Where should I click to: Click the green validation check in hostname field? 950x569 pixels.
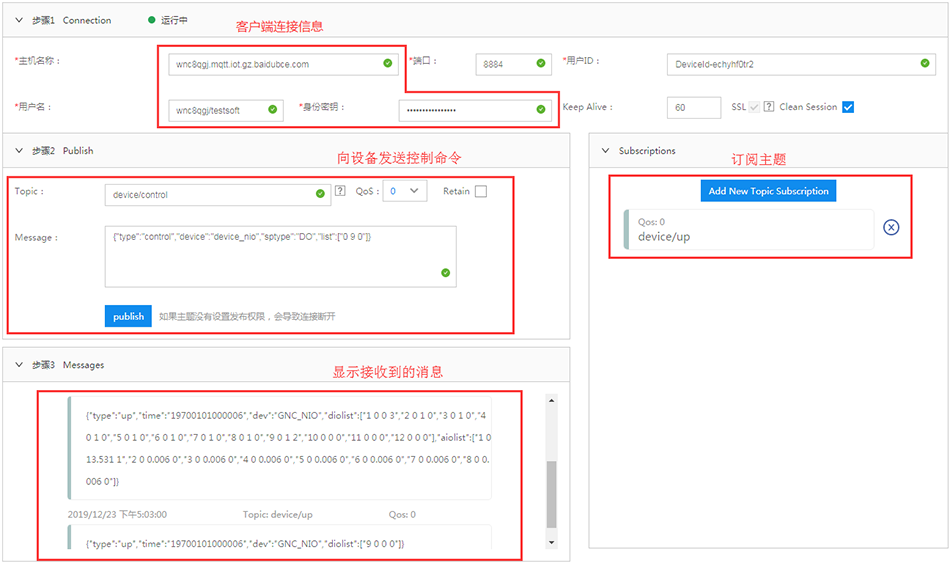388,63
